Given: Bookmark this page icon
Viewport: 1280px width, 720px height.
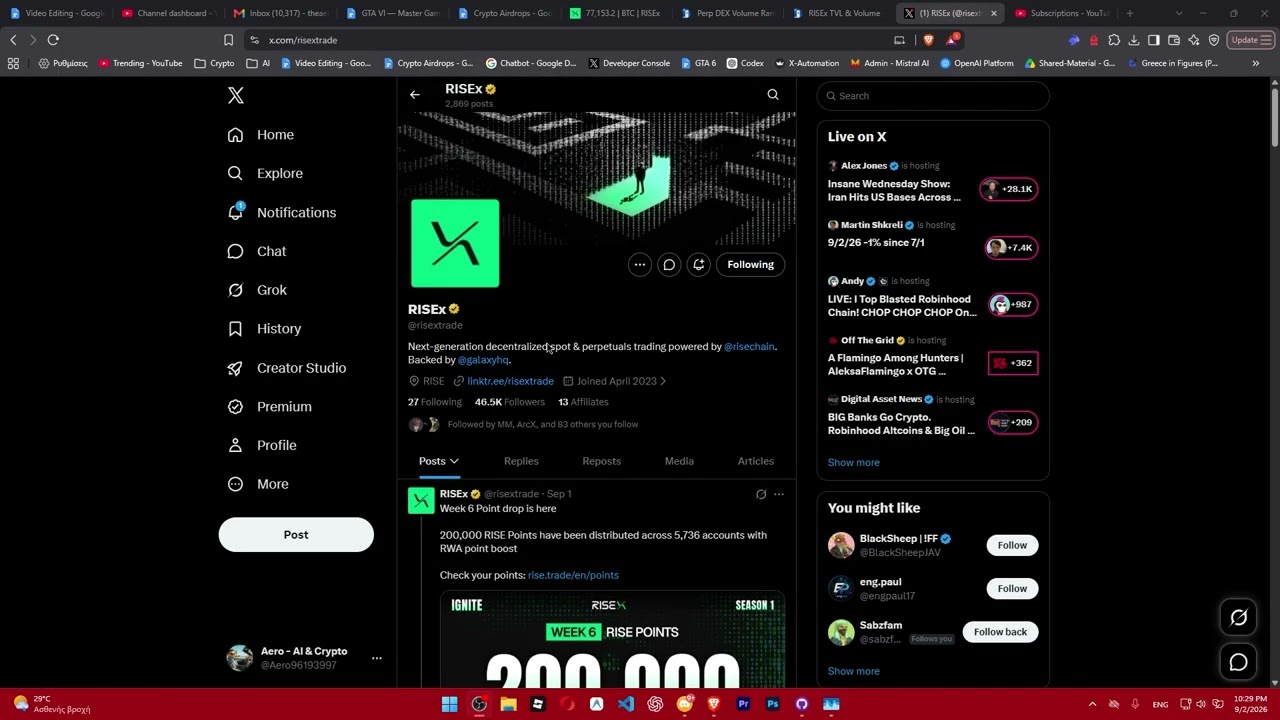Looking at the screenshot, I should (228, 40).
